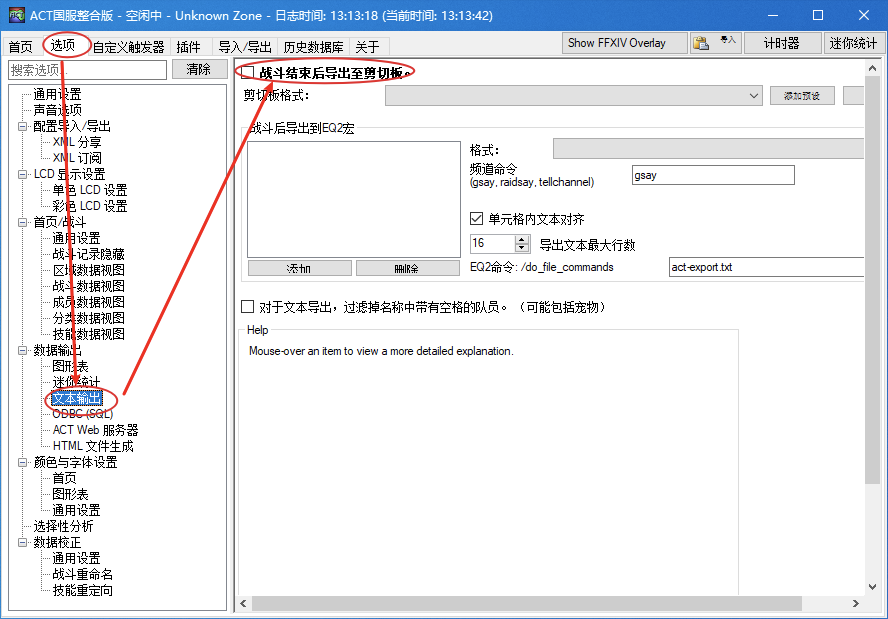Switch to the 历史数据库 tab
888x619 pixels.
pos(313,46)
